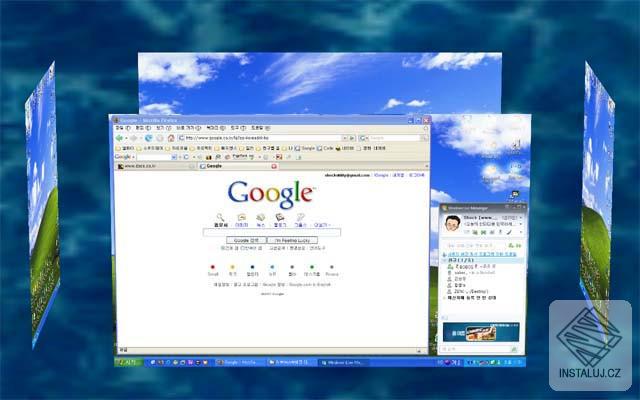Click the Messenger contact search field
The image size is (640, 400).
pos(476,246)
